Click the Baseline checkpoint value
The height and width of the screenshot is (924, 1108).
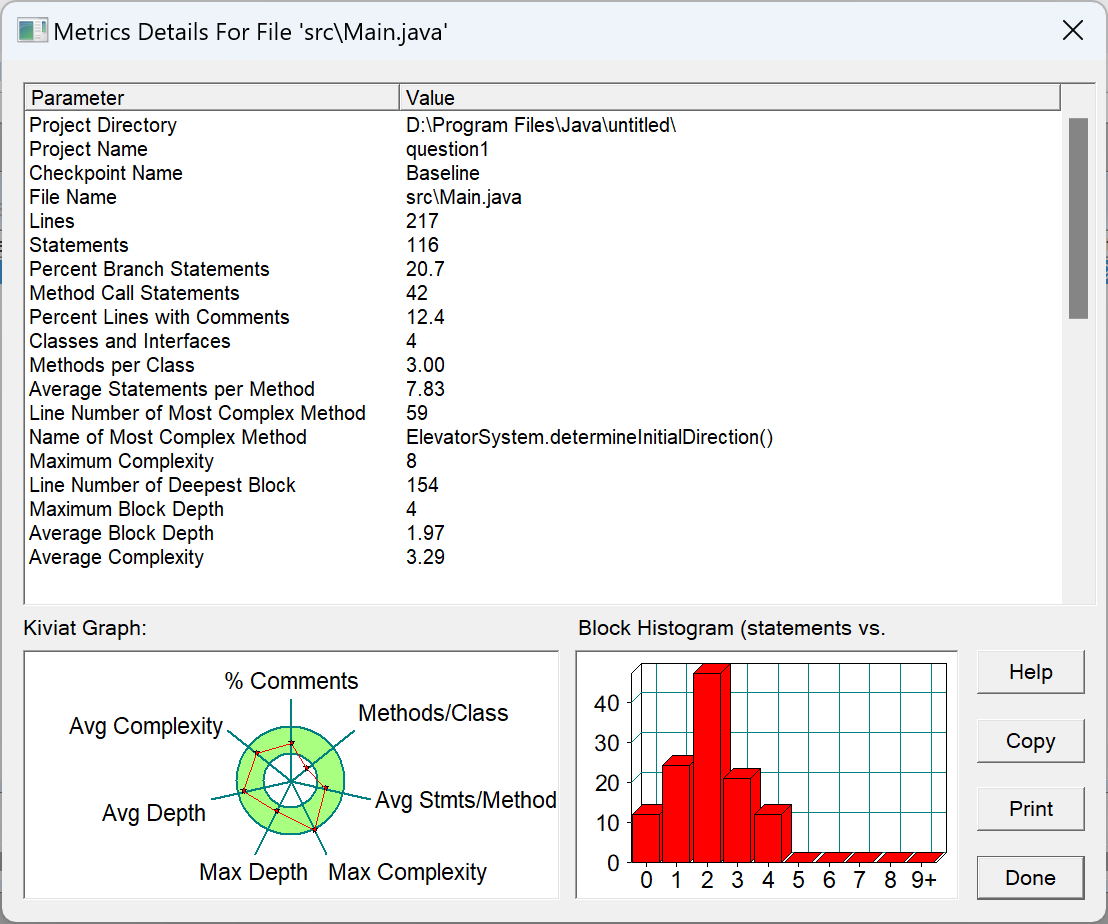442,173
